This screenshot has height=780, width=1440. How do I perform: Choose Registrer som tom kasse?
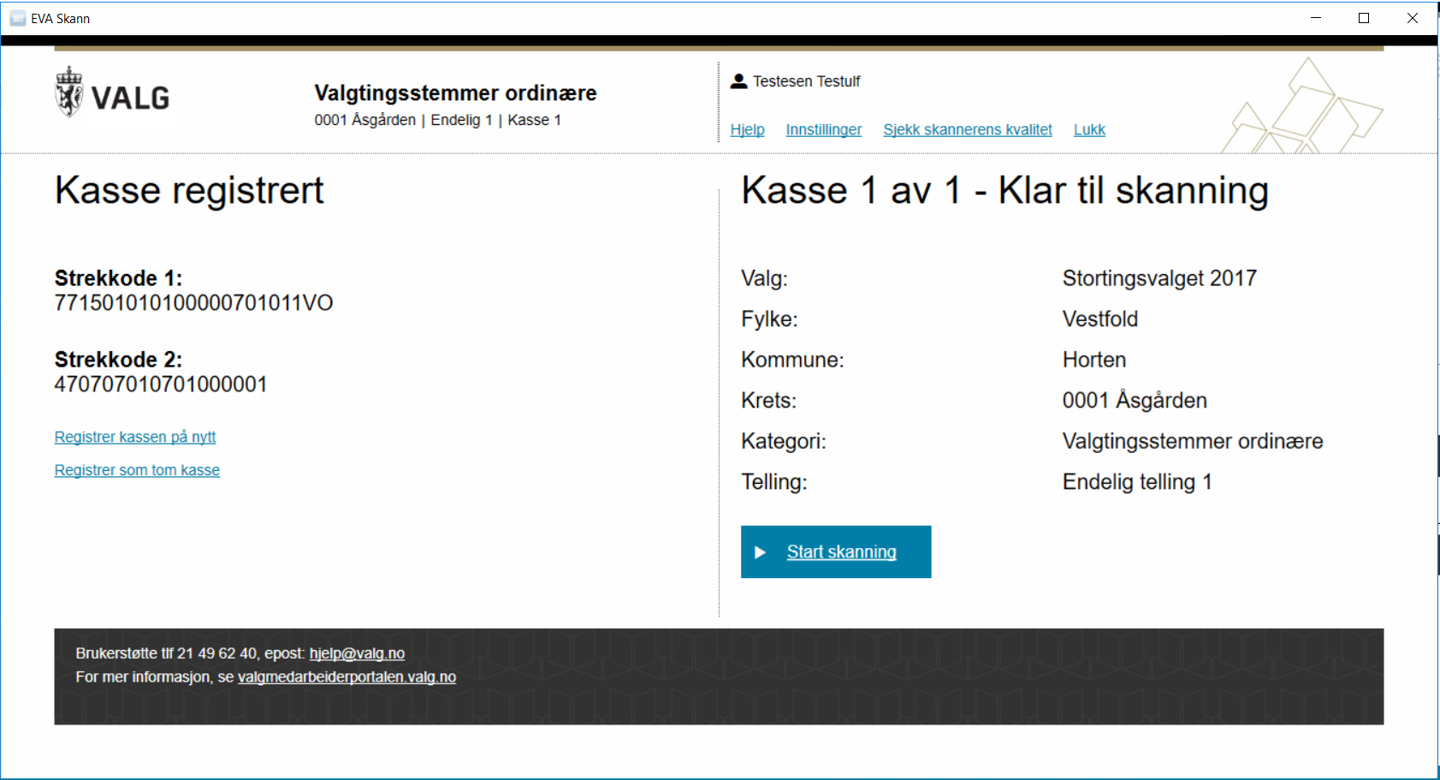click(x=137, y=470)
